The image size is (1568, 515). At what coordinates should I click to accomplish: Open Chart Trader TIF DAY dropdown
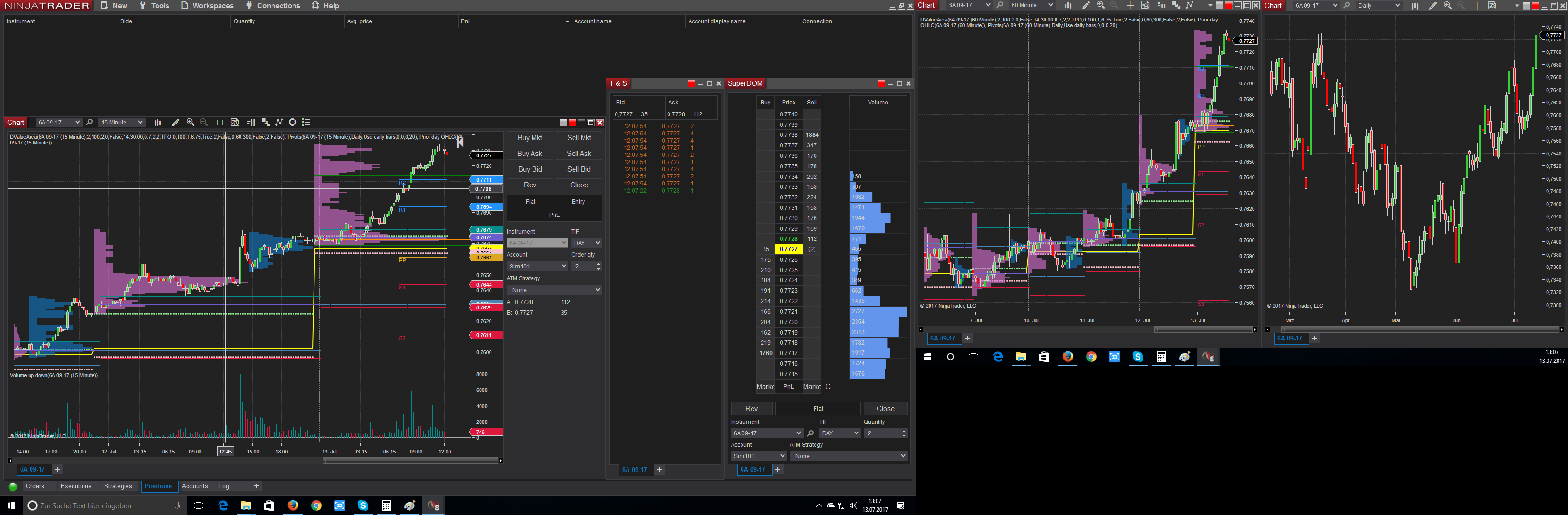point(587,243)
